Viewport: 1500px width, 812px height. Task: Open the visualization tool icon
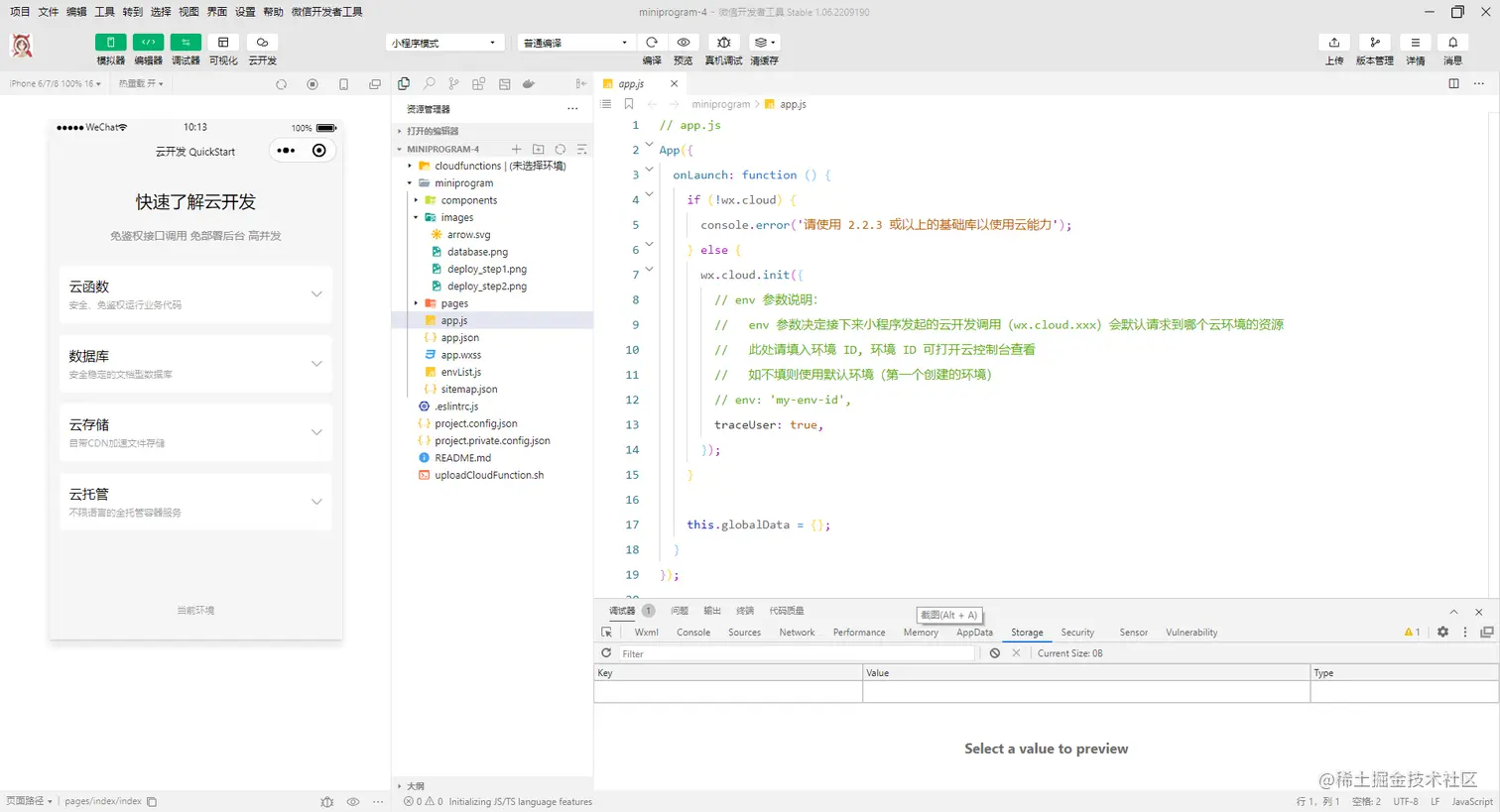pyautogui.click(x=223, y=43)
